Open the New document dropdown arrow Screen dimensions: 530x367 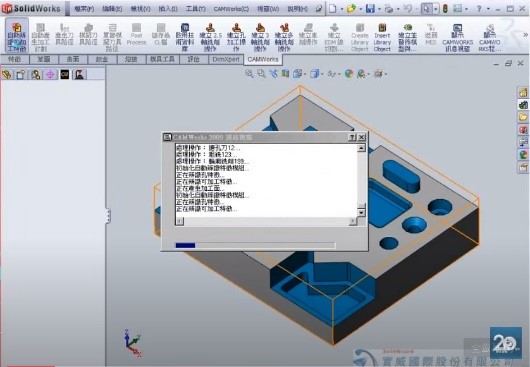pos(342,9)
